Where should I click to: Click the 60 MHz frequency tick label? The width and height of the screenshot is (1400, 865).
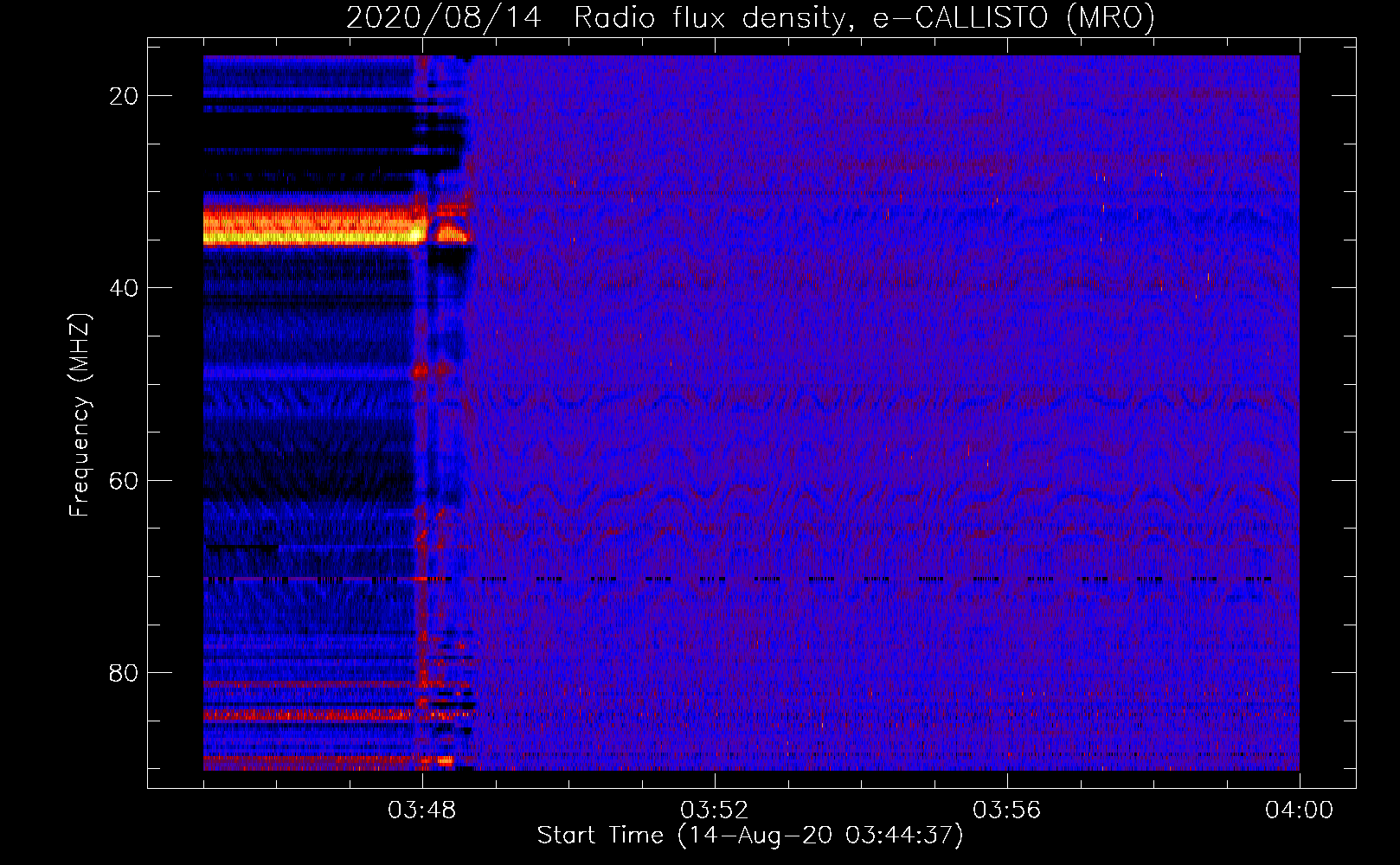(124, 480)
